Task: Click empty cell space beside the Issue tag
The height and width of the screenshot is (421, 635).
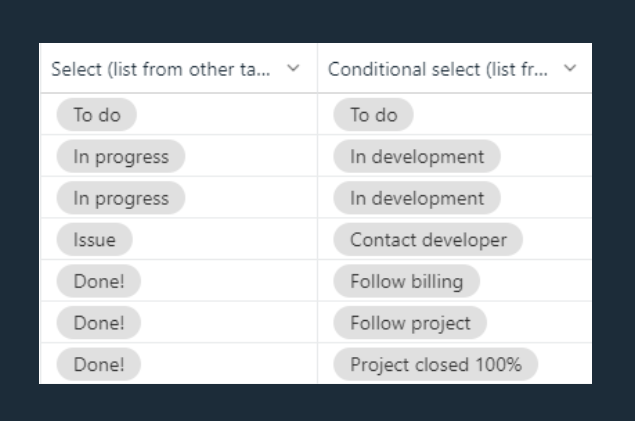Action: click(225, 240)
